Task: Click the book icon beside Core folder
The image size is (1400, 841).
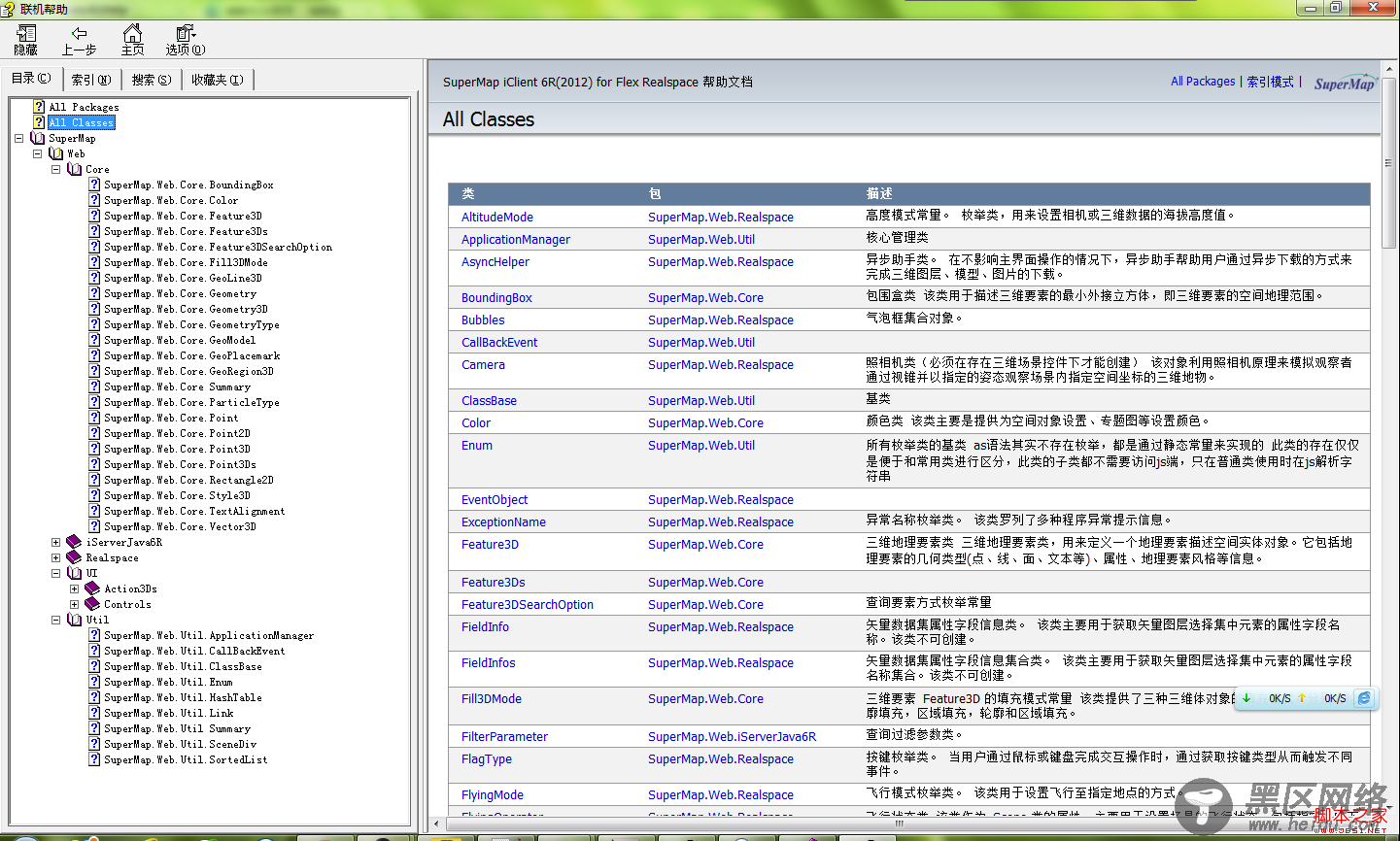Action: coord(75,169)
